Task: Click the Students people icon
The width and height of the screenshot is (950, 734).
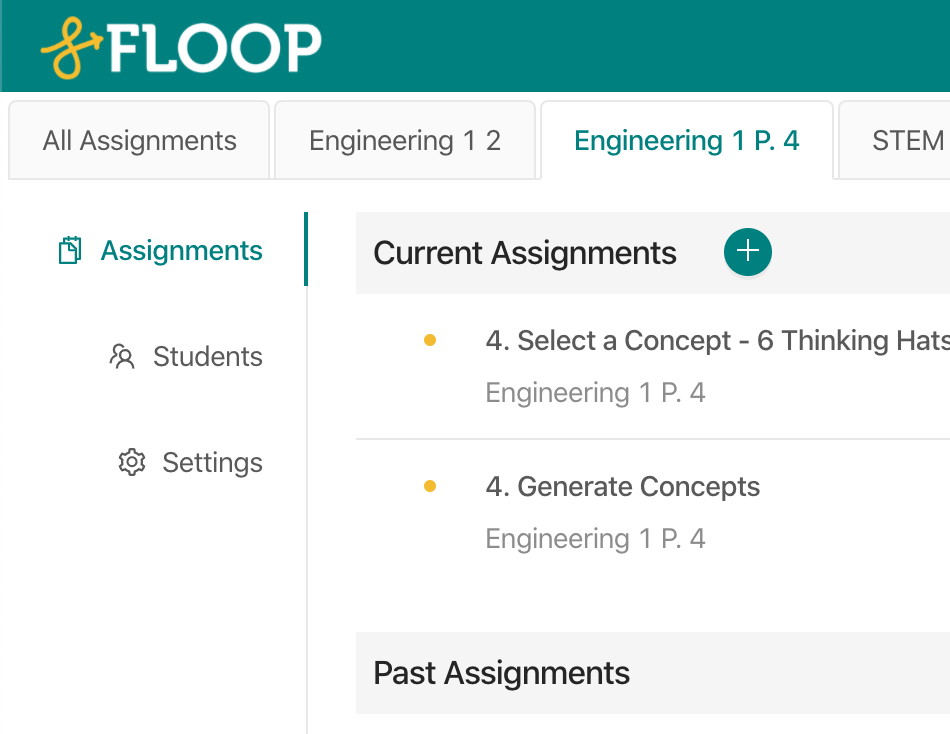Action: pos(122,357)
